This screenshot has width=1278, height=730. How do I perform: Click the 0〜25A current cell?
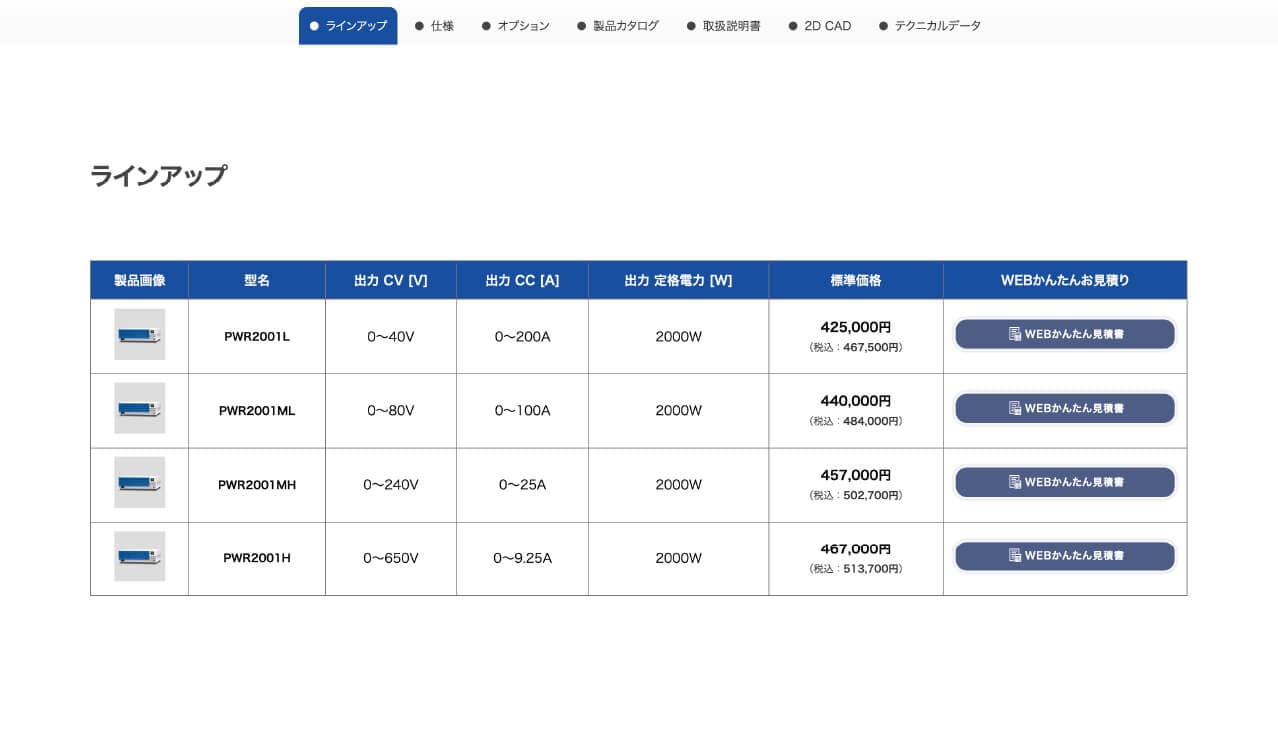coord(522,485)
